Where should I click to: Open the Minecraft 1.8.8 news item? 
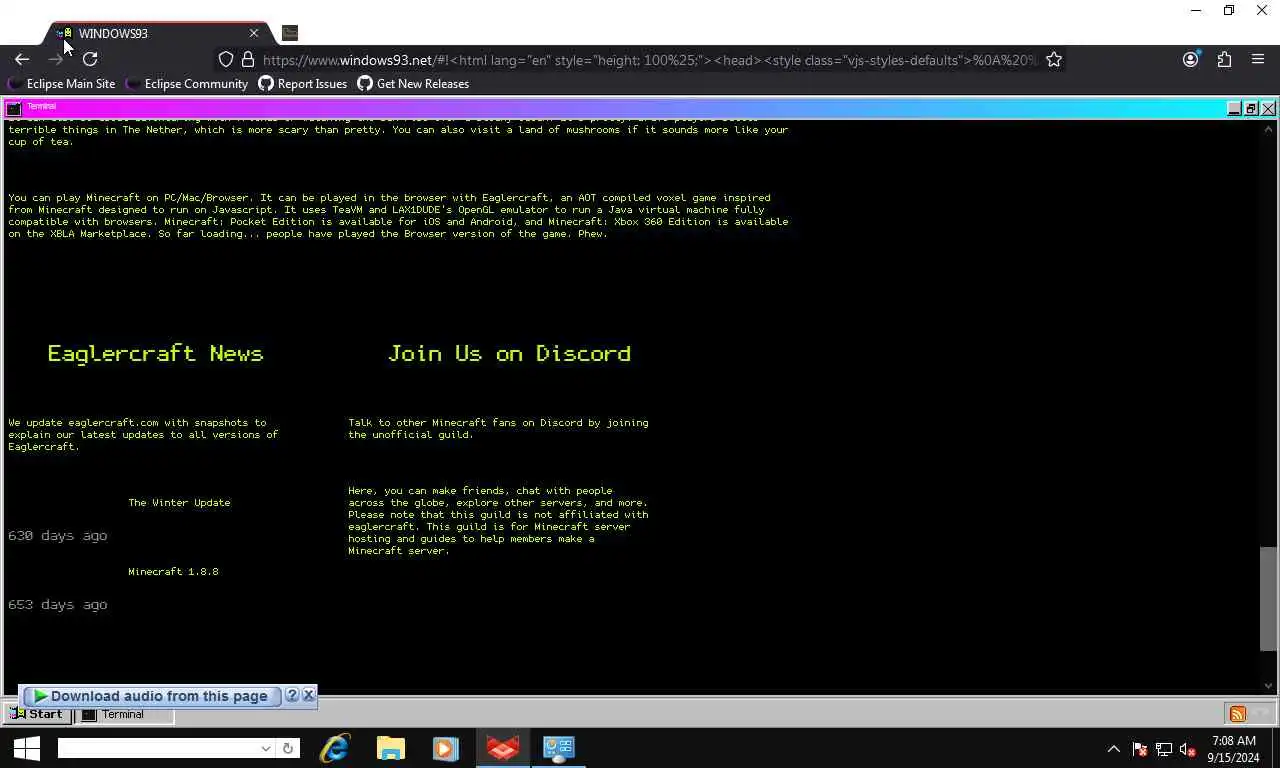pyautogui.click(x=173, y=572)
